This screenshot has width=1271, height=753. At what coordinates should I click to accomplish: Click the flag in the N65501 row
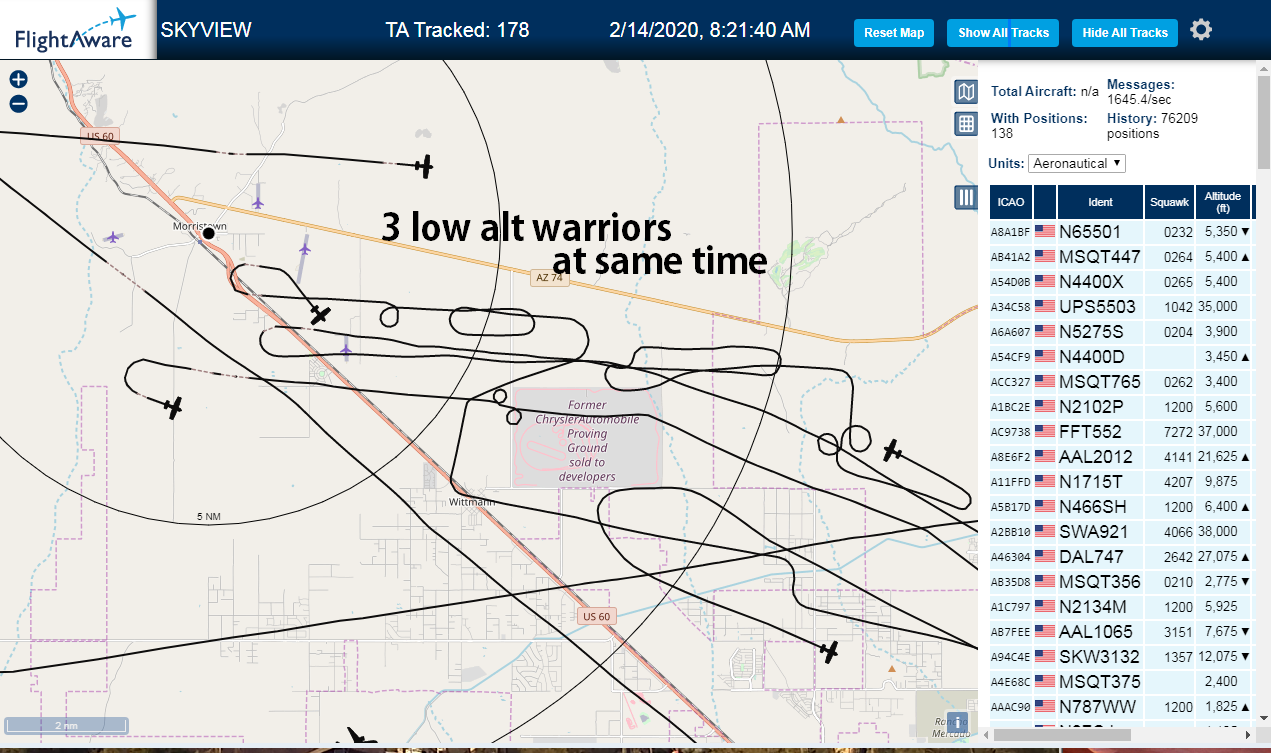tap(1045, 231)
